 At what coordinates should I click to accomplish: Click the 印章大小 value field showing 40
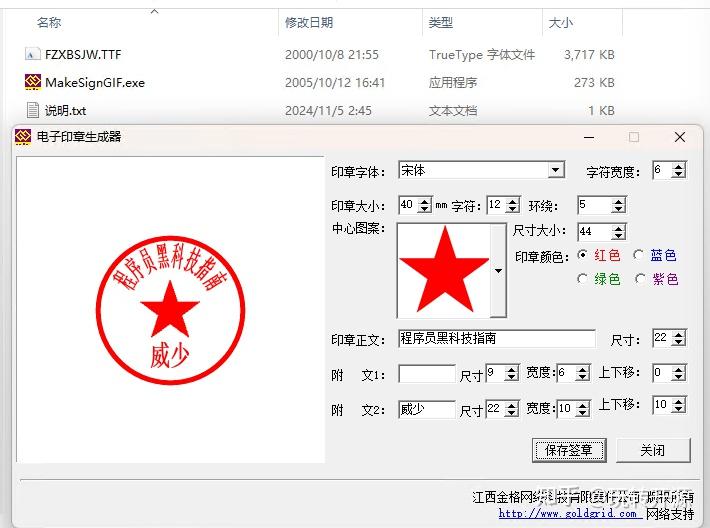408,205
